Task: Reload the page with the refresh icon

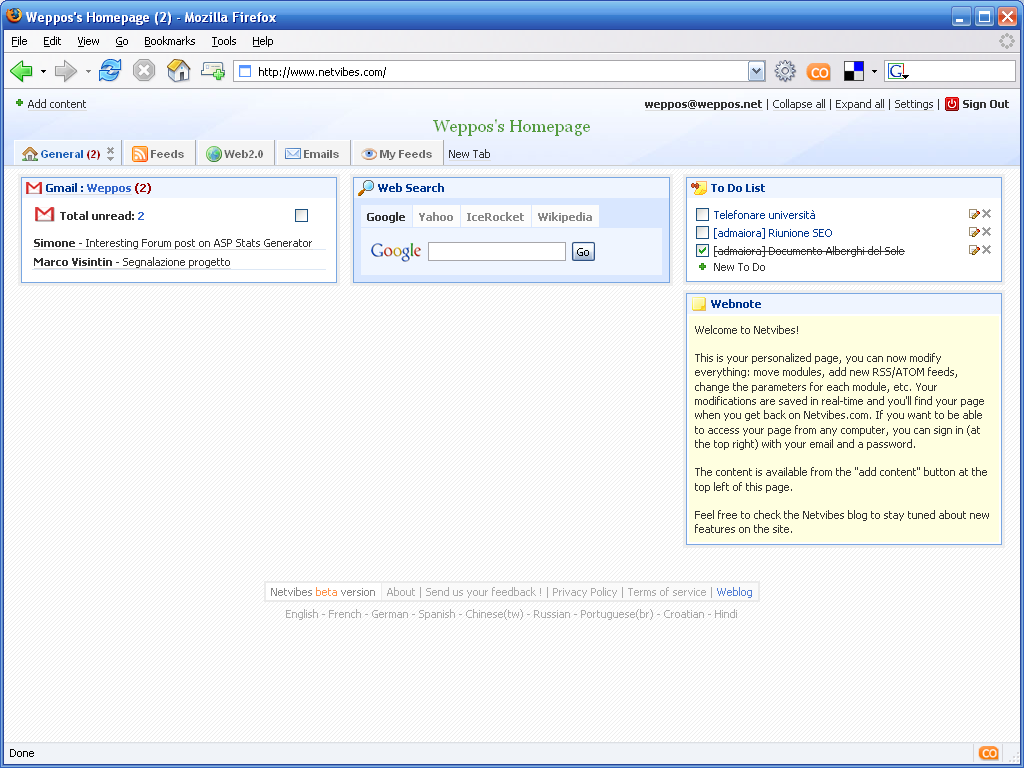Action: tap(110, 70)
